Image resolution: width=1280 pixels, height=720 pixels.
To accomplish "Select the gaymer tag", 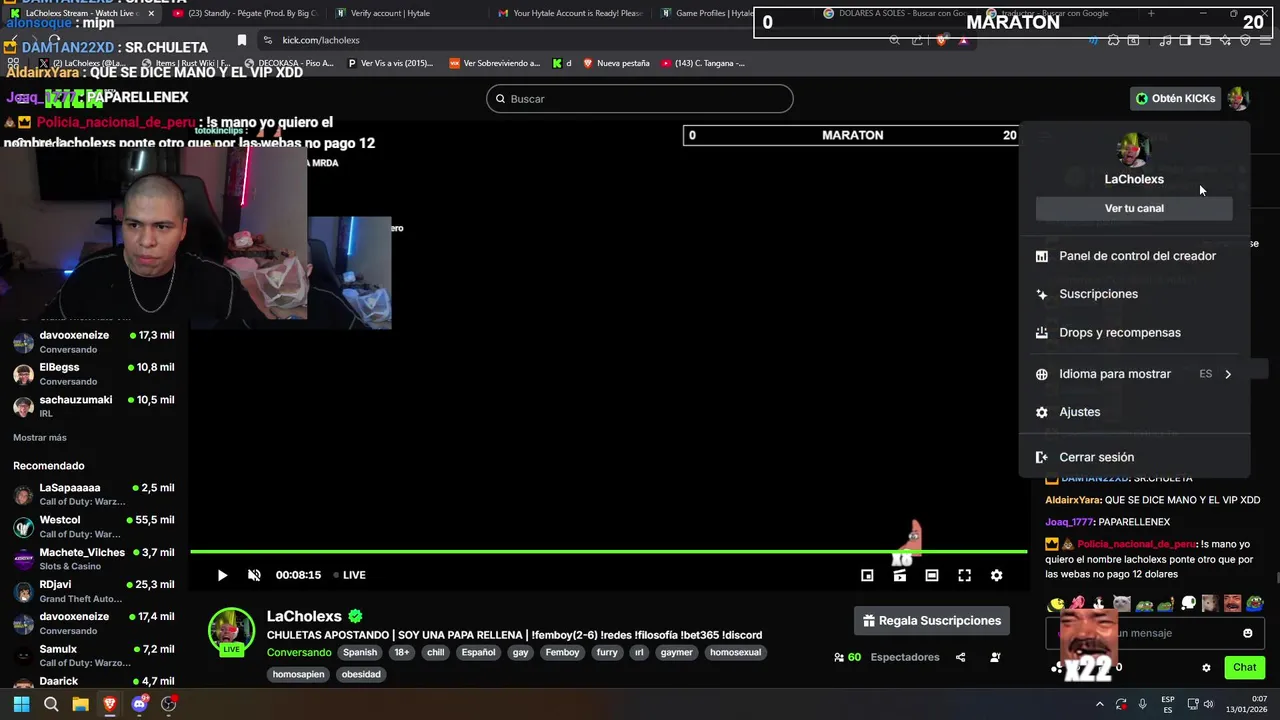I will click(676, 652).
